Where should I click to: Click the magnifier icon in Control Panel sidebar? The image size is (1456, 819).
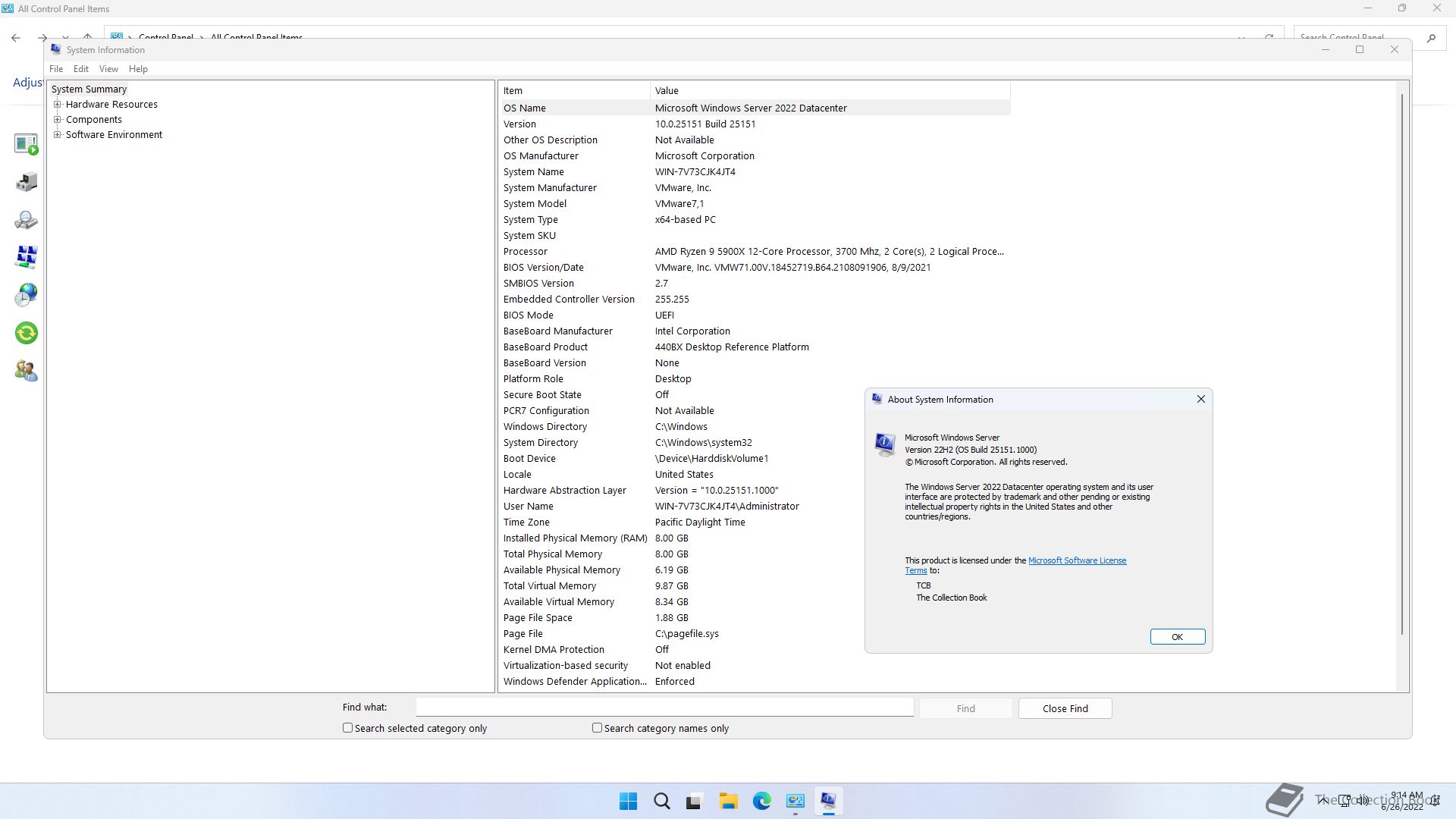[26, 220]
